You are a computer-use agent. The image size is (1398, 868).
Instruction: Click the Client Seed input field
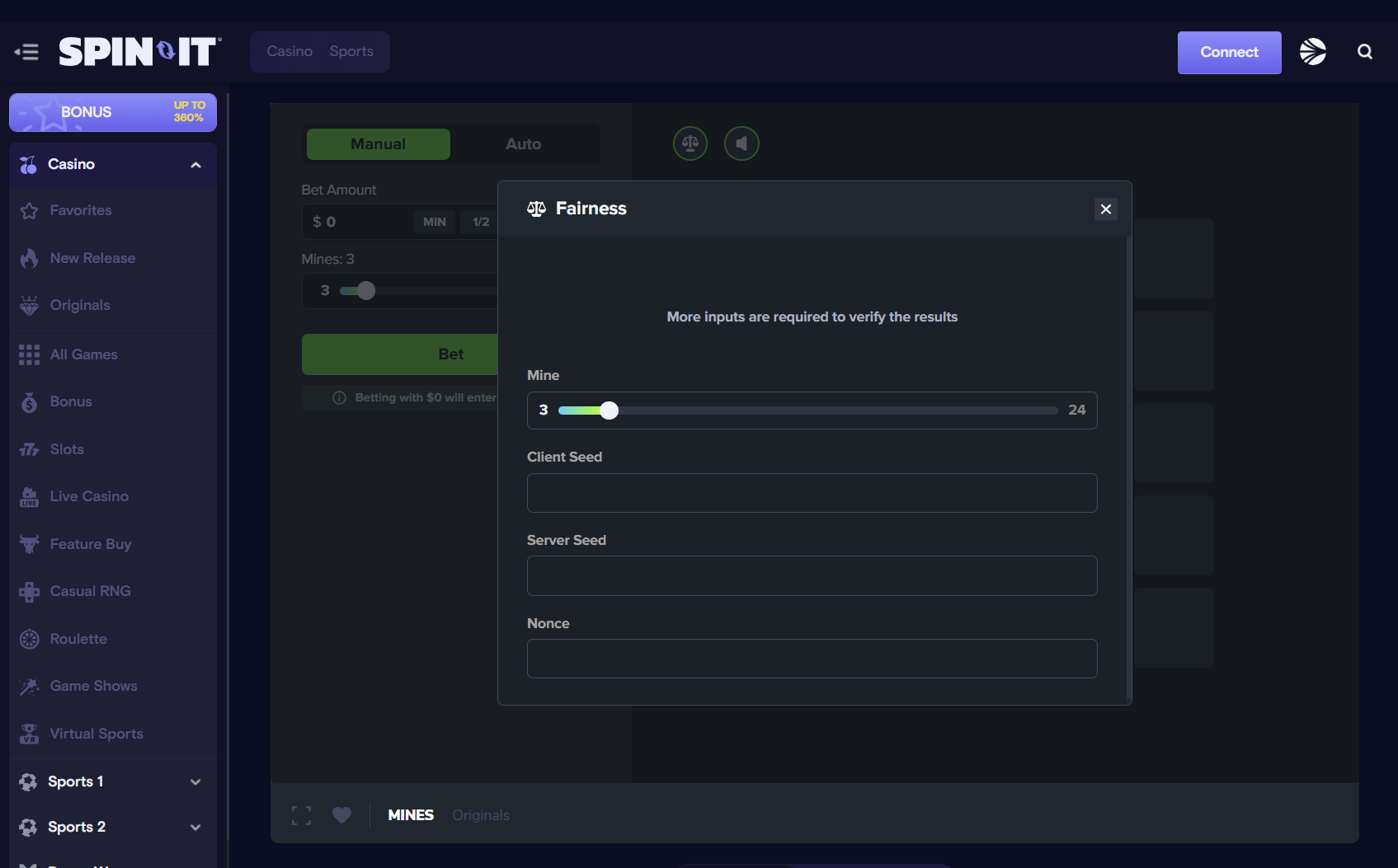click(812, 493)
